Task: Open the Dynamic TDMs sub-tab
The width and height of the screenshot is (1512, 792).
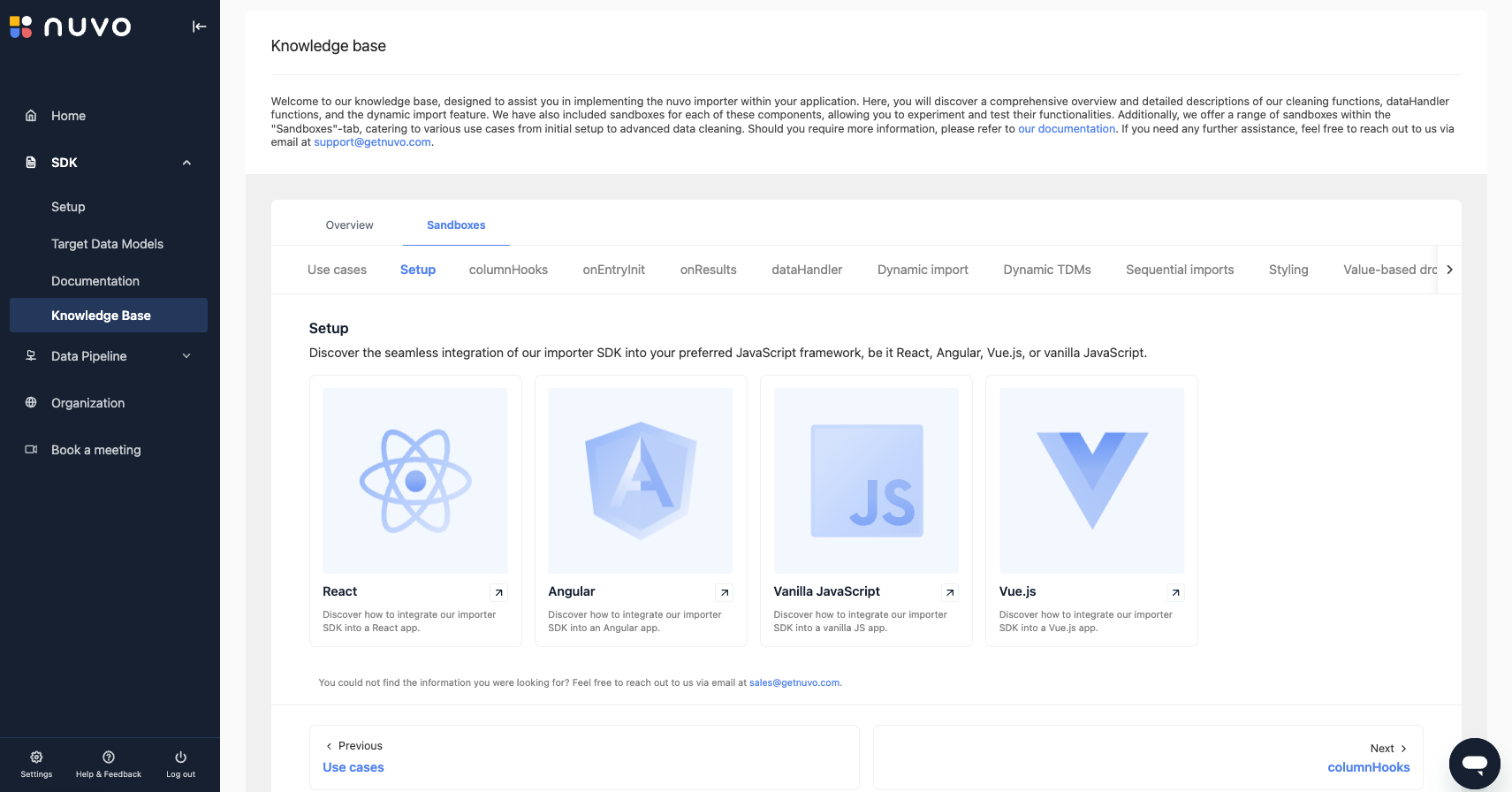Action: (1047, 270)
